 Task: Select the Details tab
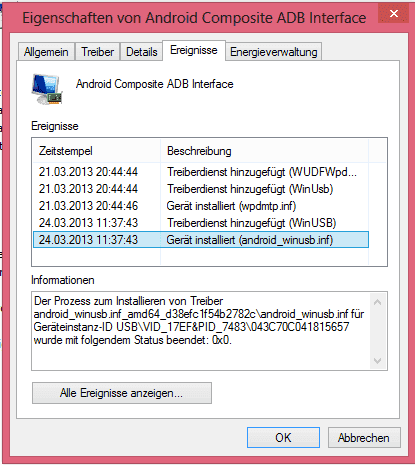pyautogui.click(x=141, y=52)
